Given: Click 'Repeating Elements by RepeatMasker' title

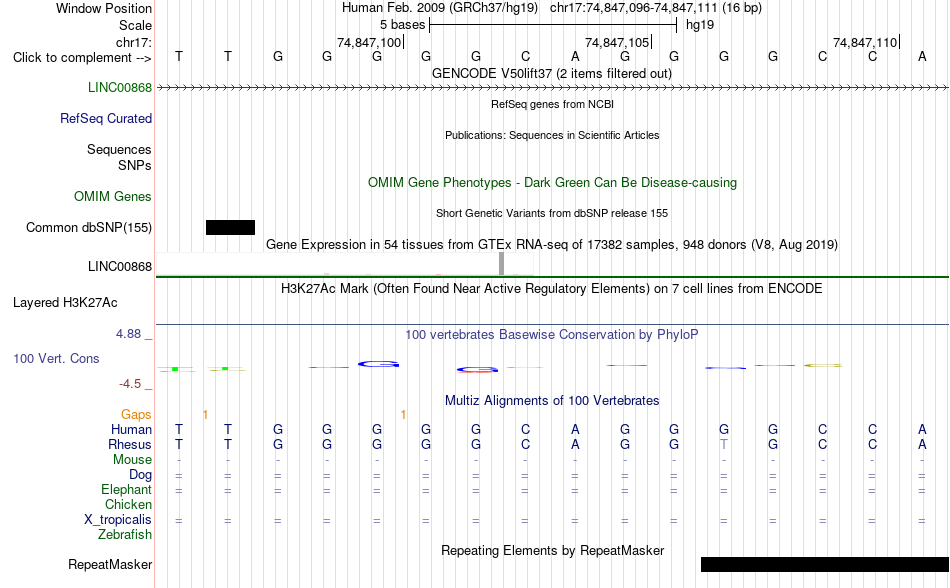Looking at the screenshot, I should (552, 551).
